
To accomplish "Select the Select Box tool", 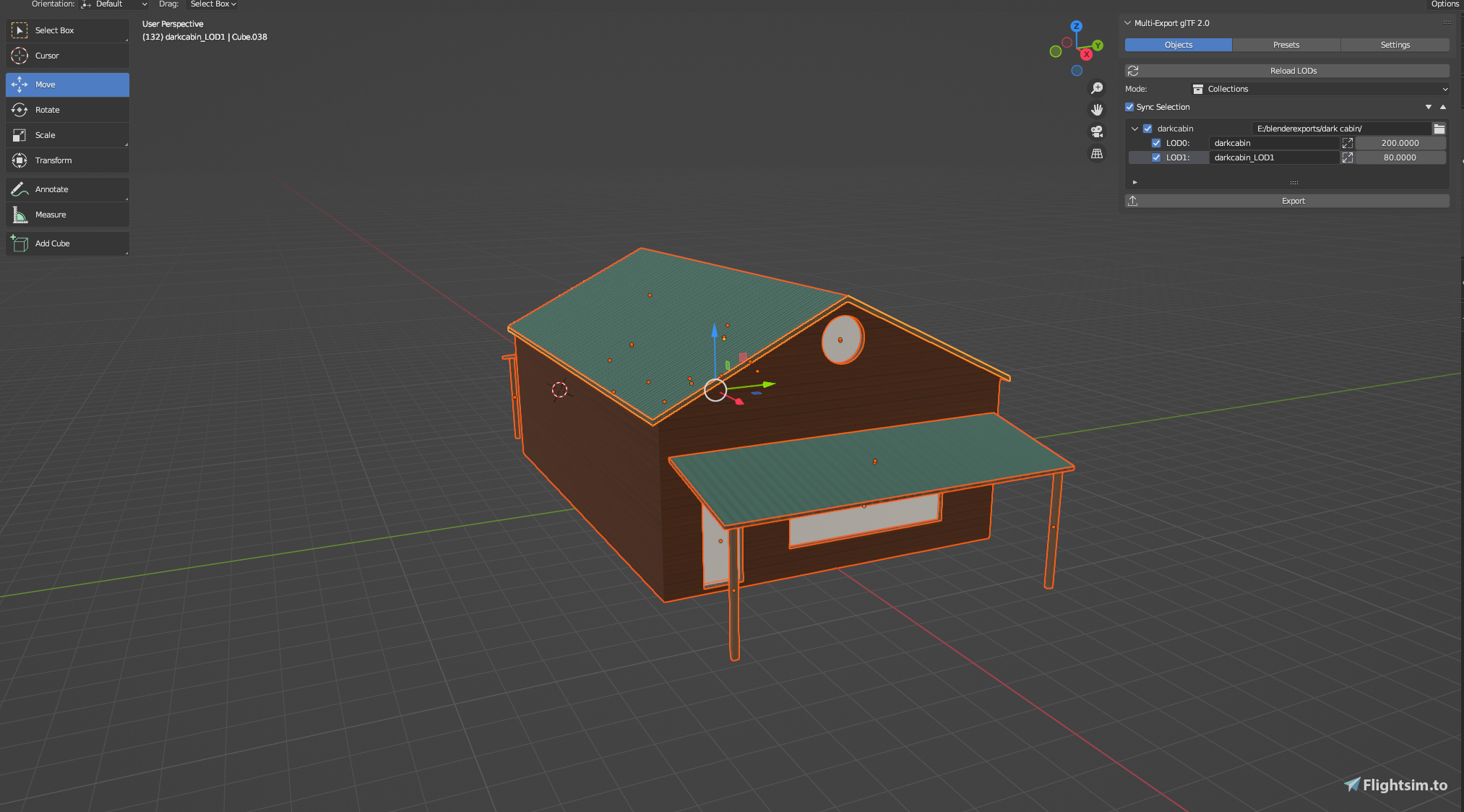I will [67, 30].
